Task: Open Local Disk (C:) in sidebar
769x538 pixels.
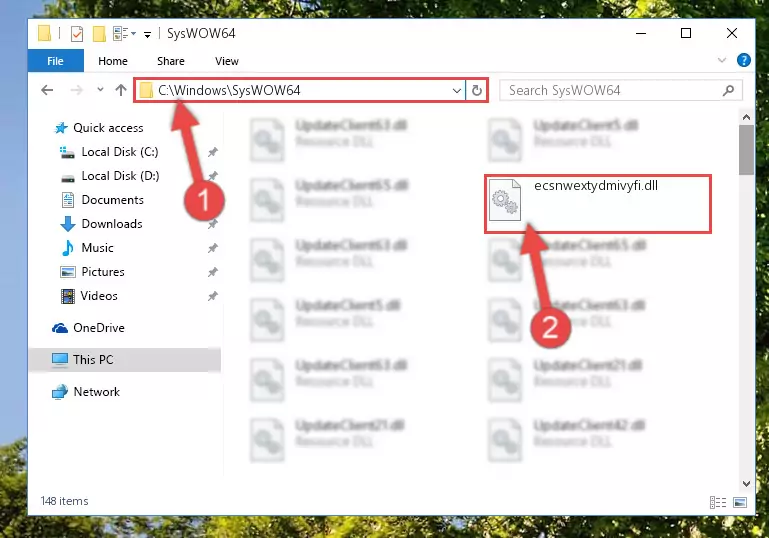Action: coord(120,152)
